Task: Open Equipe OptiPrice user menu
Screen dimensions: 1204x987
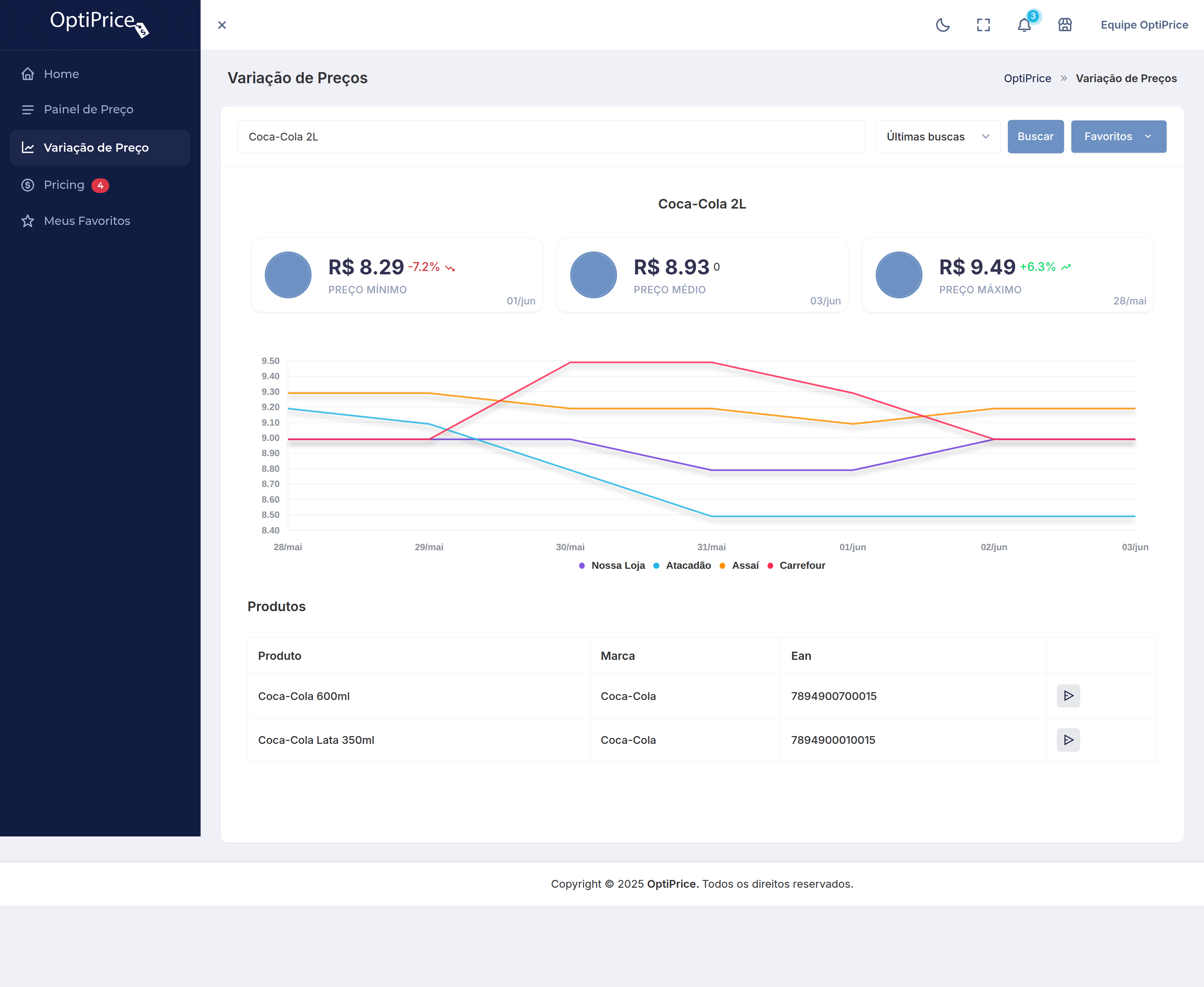Action: (x=1144, y=25)
